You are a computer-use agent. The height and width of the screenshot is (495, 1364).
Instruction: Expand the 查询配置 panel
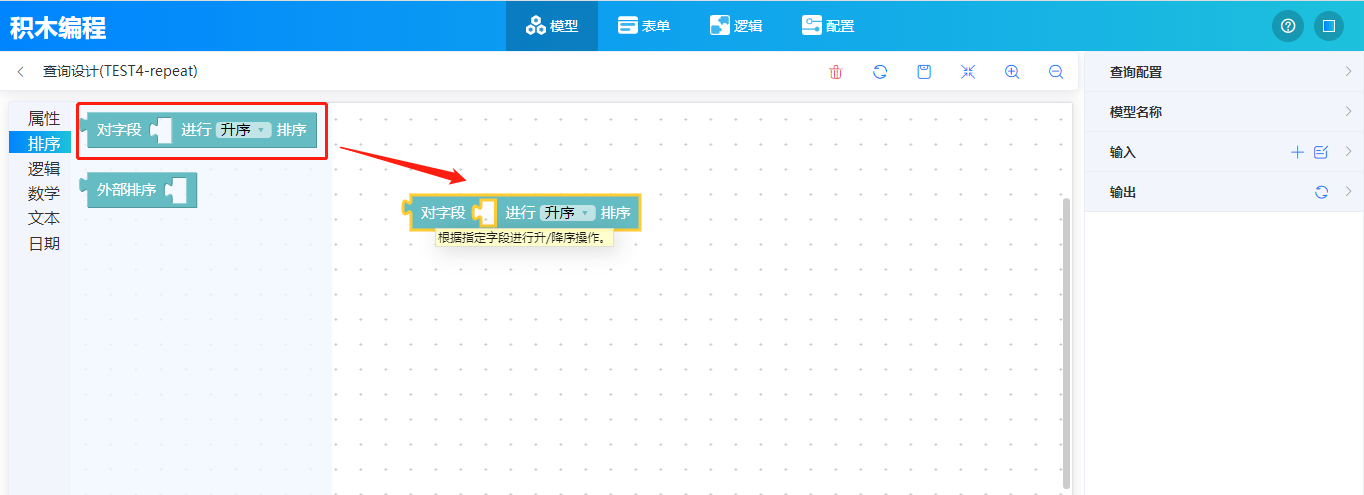pos(1224,72)
